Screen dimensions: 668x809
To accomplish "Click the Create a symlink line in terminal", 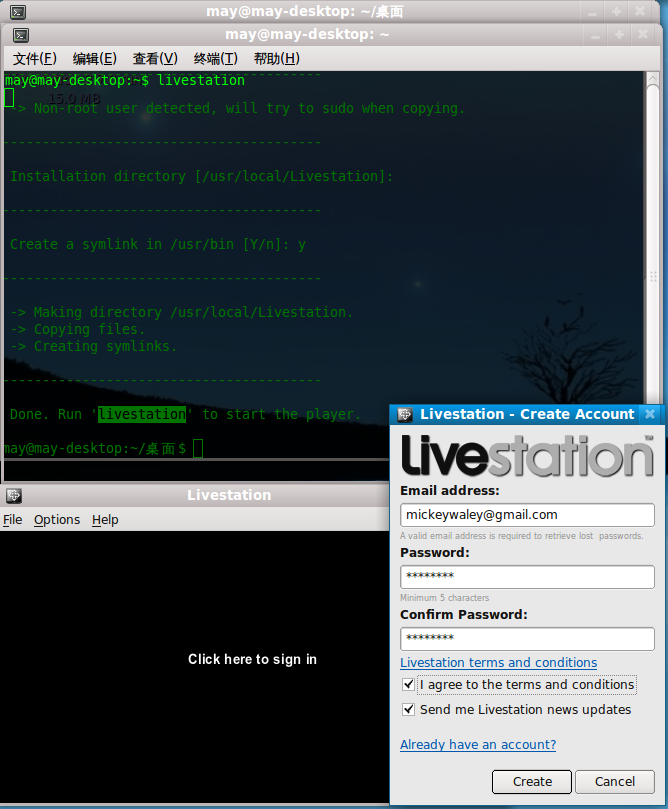I will pyautogui.click(x=158, y=245).
